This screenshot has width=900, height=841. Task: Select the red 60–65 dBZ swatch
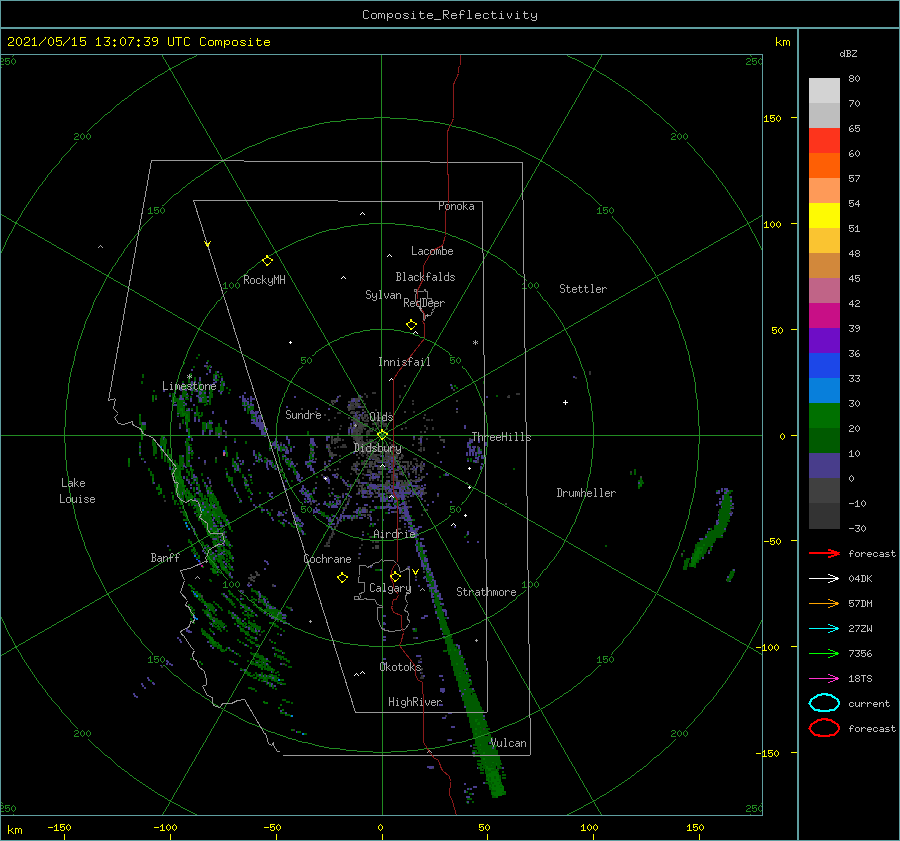point(824,141)
